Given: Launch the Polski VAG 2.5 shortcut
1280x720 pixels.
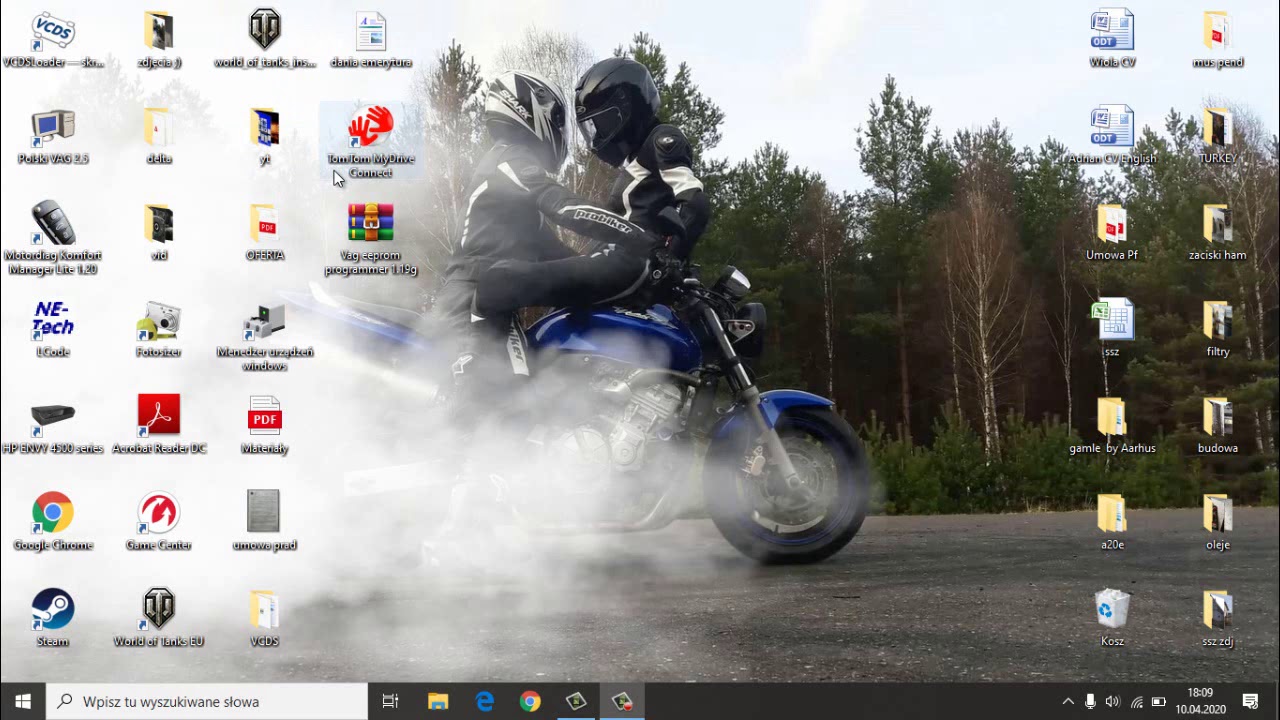Looking at the screenshot, I should tap(53, 136).
